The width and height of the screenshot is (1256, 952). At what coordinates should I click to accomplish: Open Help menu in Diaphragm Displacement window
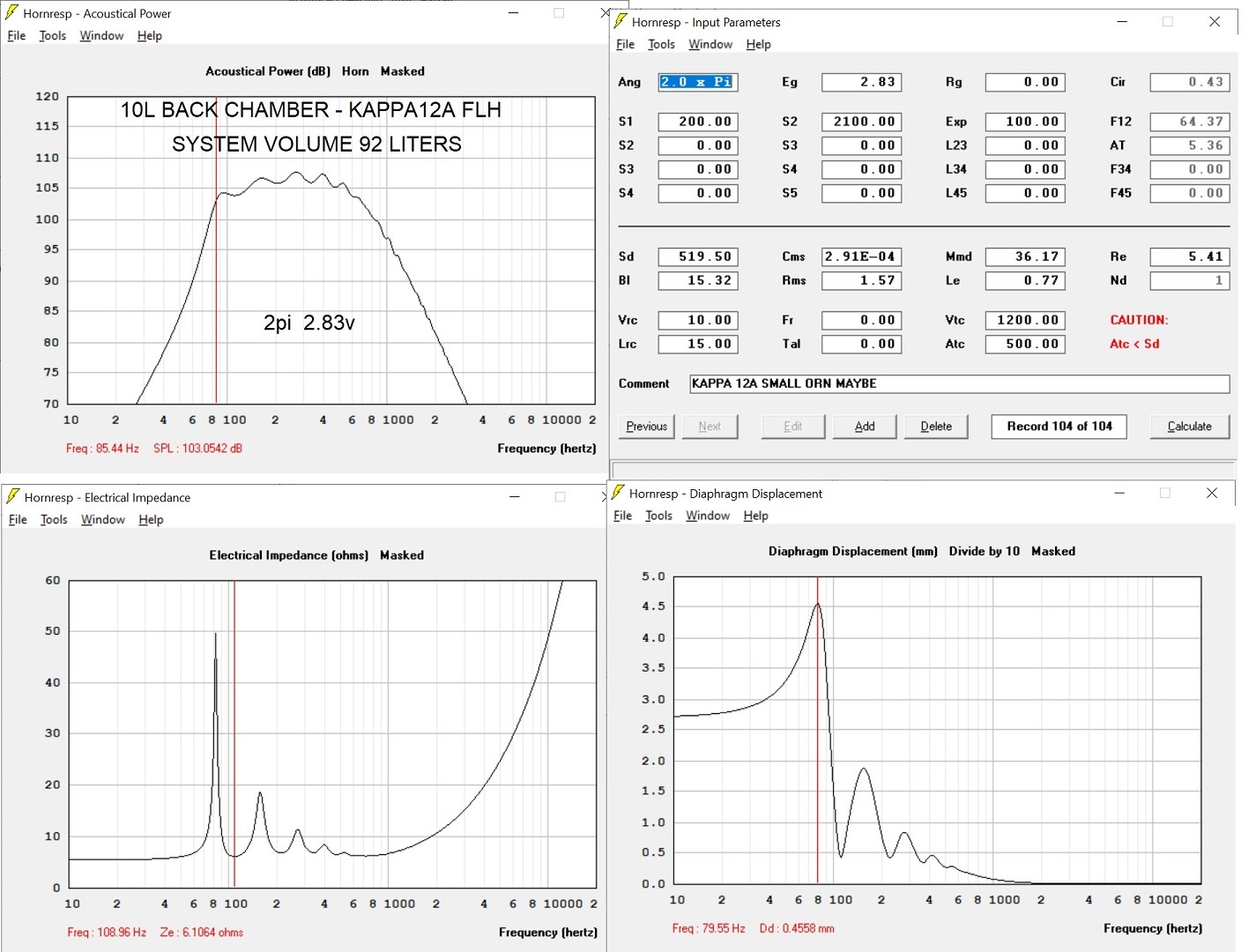click(755, 517)
